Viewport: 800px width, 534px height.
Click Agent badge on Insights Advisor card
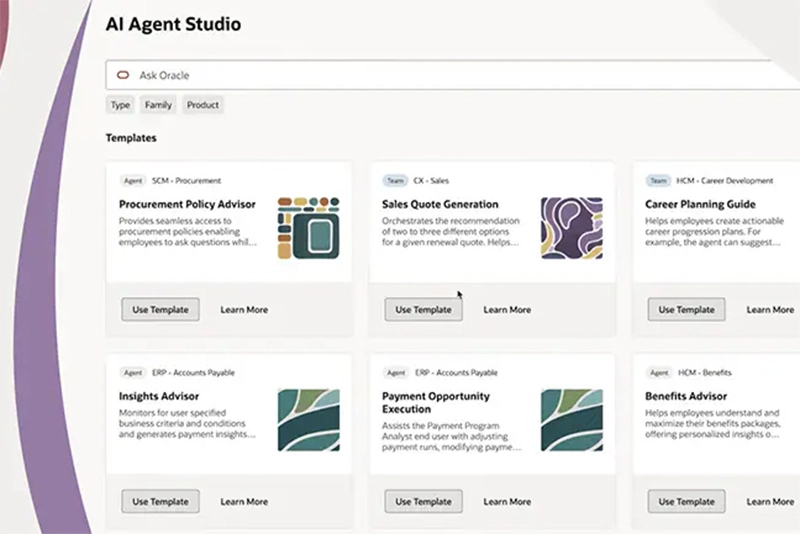(133, 372)
